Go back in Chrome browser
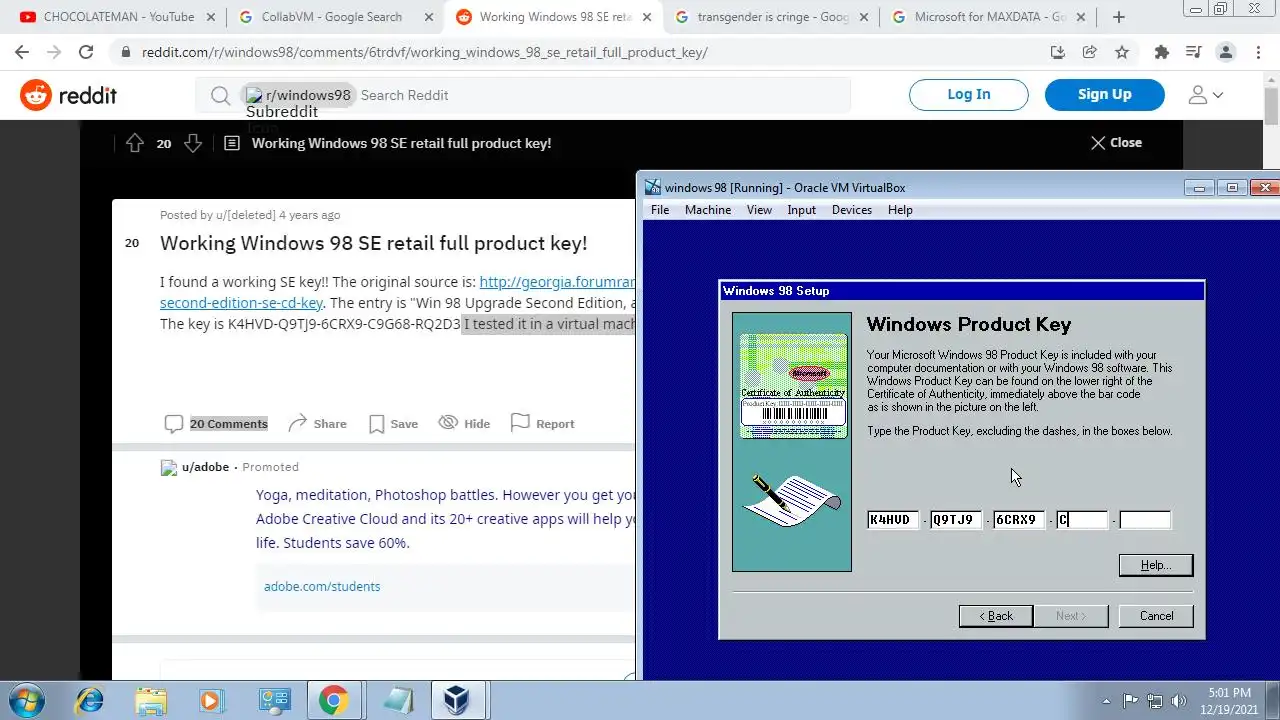 [x=22, y=52]
